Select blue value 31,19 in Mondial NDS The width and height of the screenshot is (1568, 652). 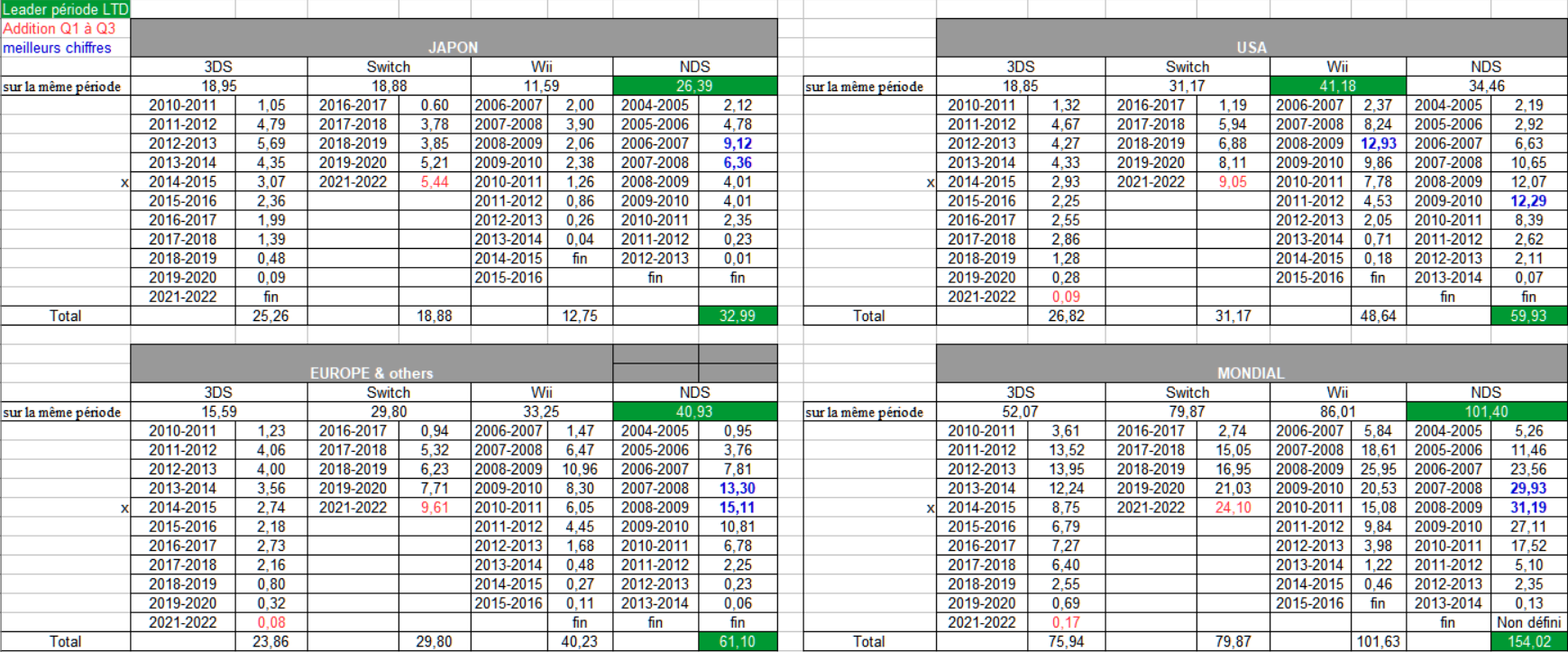1528,507
